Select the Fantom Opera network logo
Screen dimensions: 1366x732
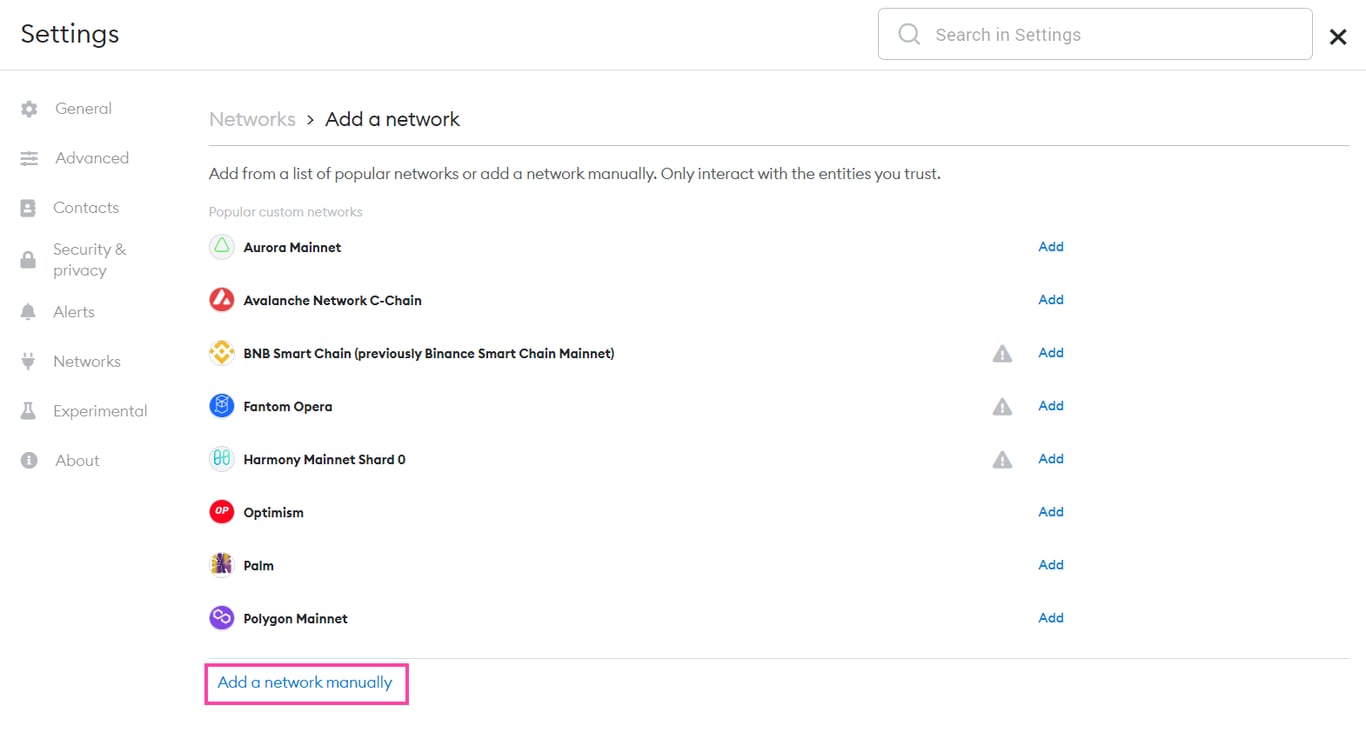(x=221, y=405)
